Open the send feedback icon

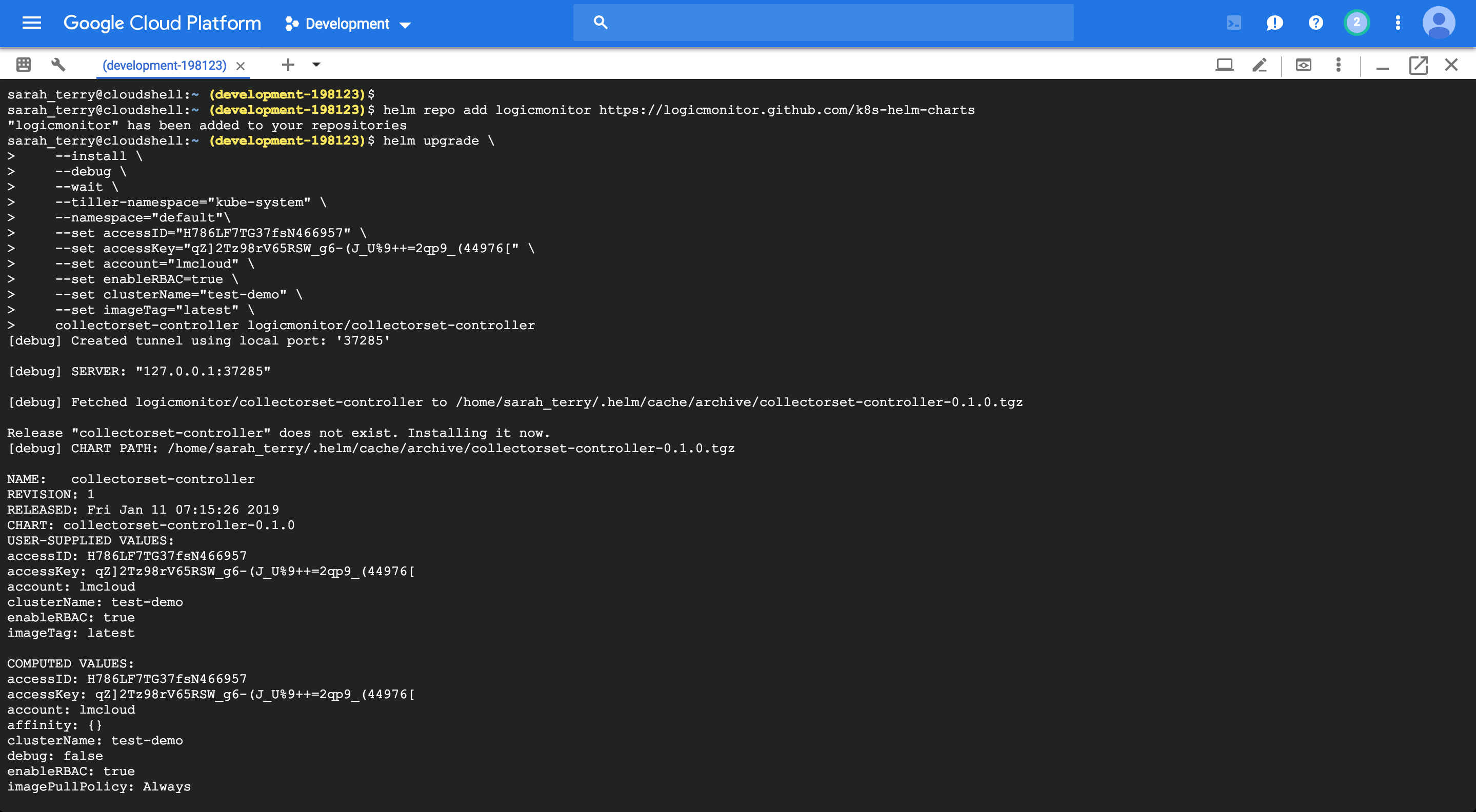pyautogui.click(x=1274, y=23)
